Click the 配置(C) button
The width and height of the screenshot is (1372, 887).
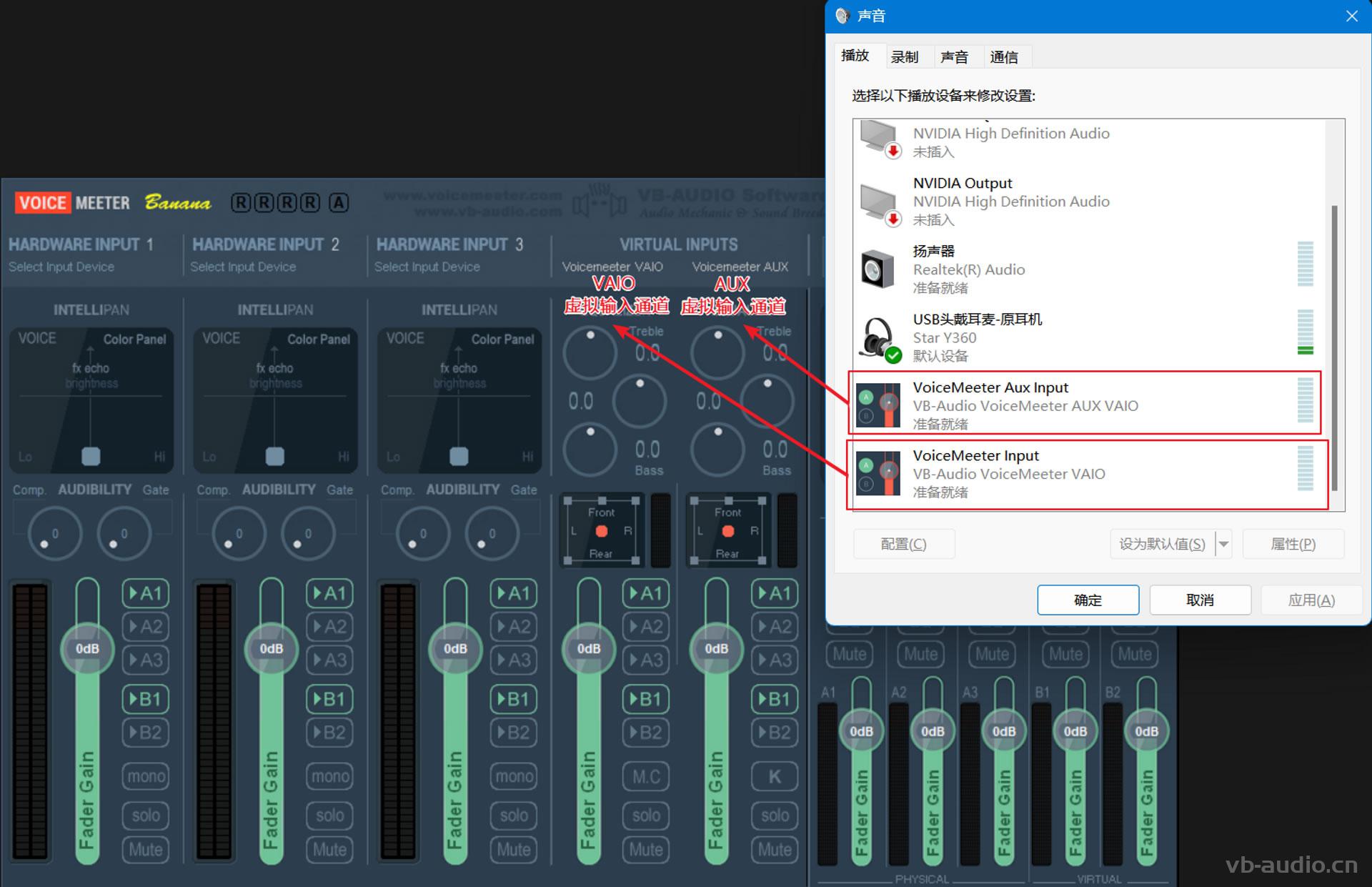click(x=904, y=544)
